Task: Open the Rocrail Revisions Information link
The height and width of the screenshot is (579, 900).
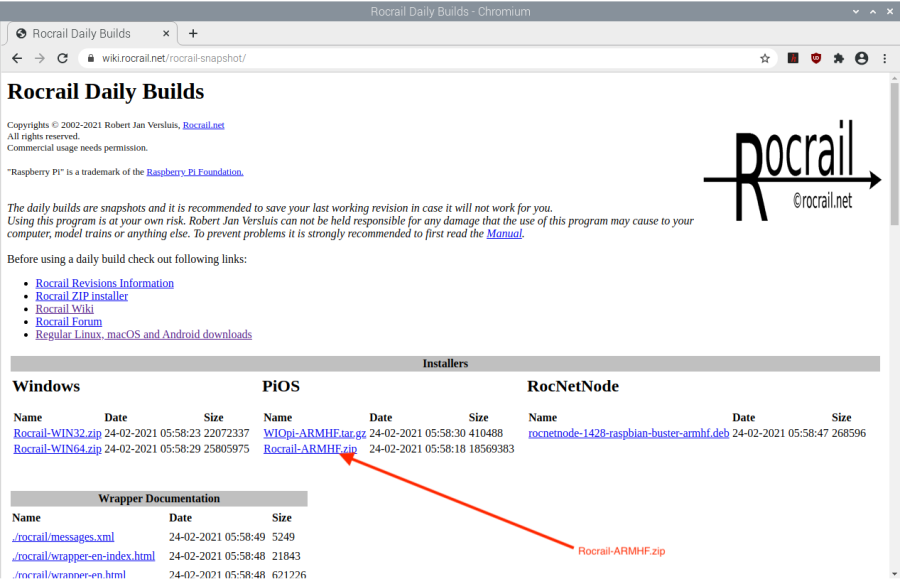Action: tap(104, 283)
